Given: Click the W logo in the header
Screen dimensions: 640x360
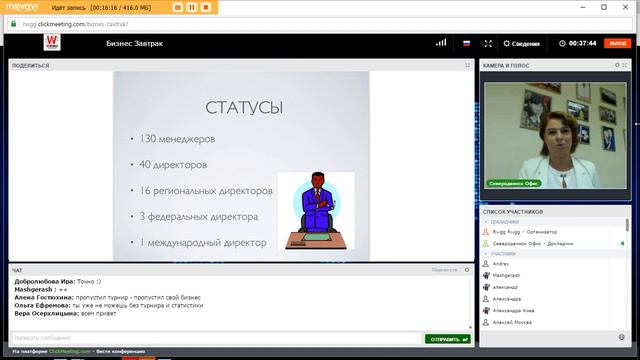Looking at the screenshot, I should click(52, 42).
